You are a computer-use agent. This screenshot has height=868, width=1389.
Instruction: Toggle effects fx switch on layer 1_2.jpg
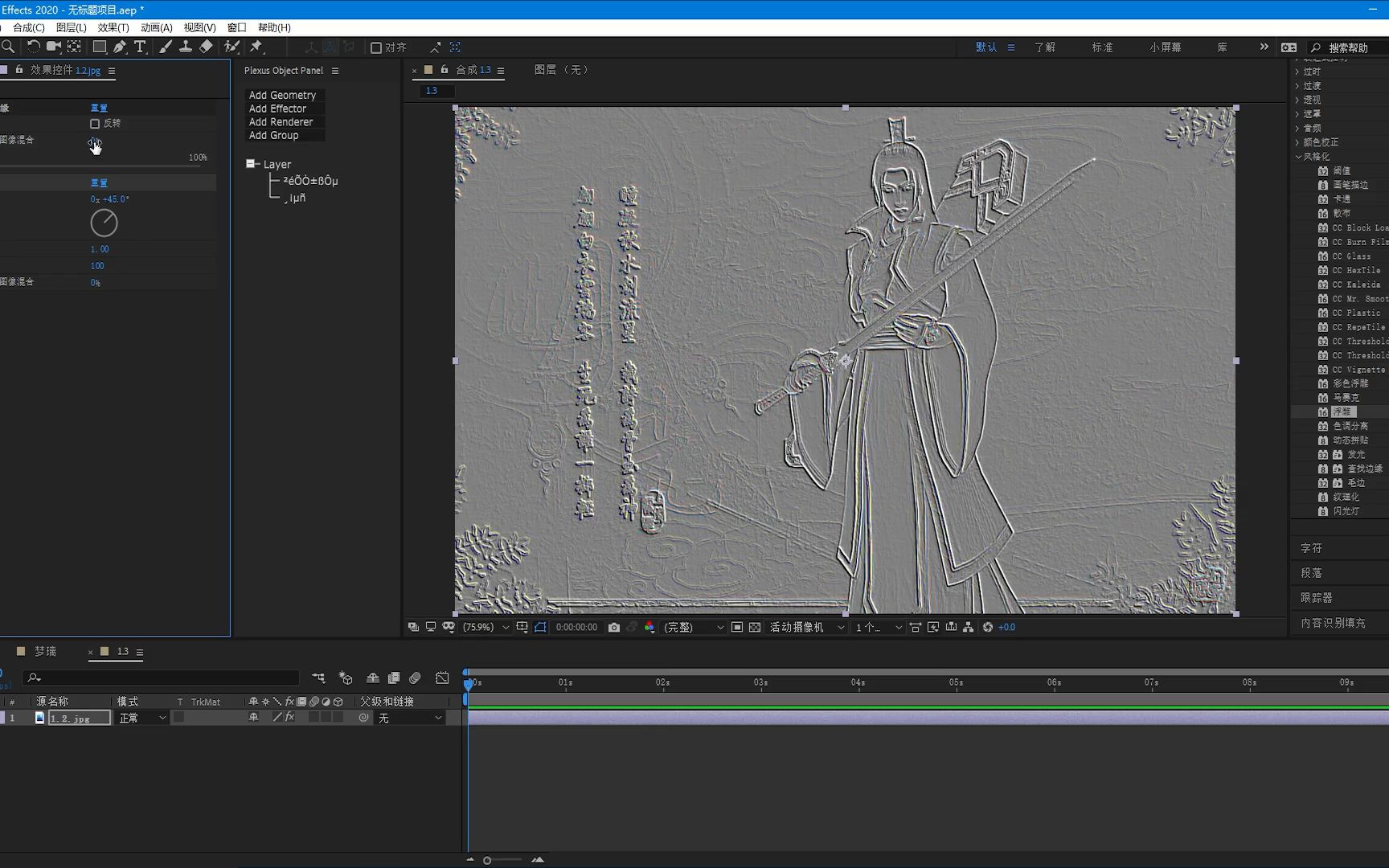[x=289, y=717]
